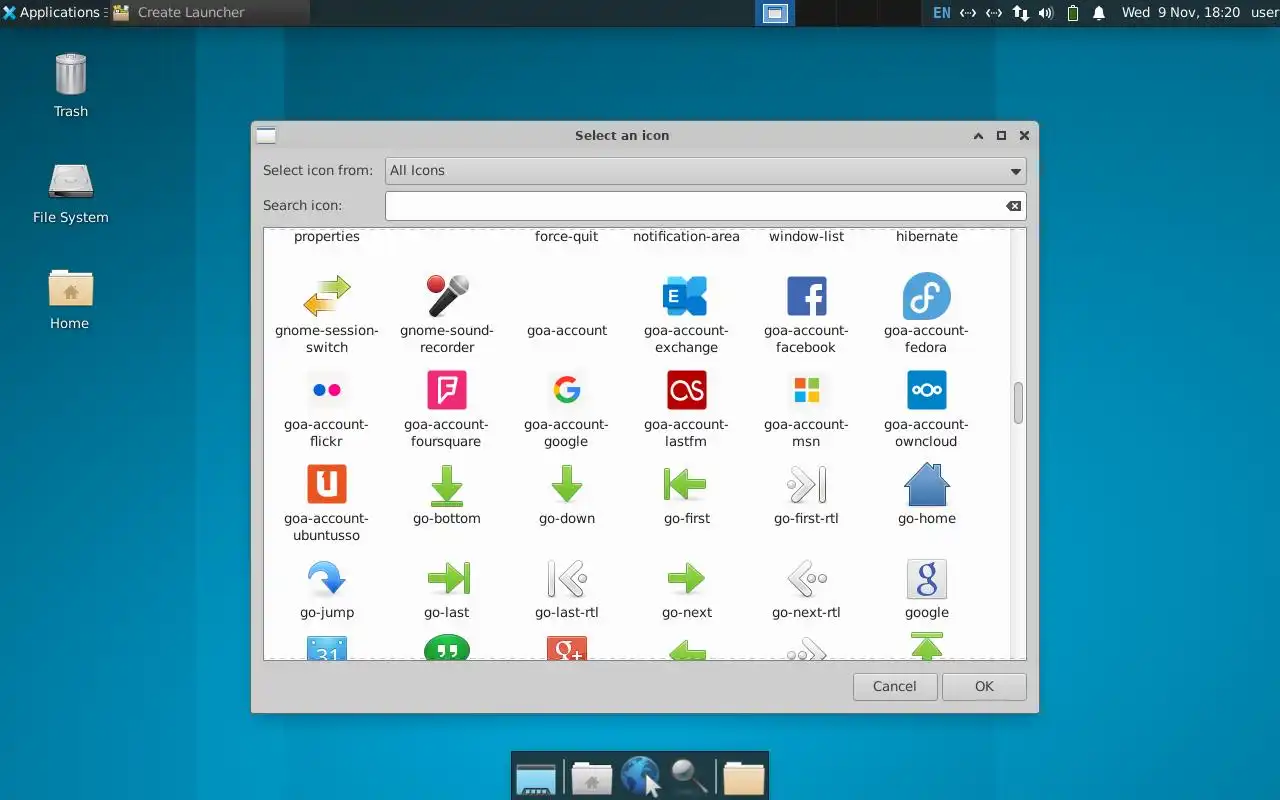Viewport: 1280px width, 800px height.
Task: Switch to Create Launcher taskbar window
Action: [x=209, y=13]
